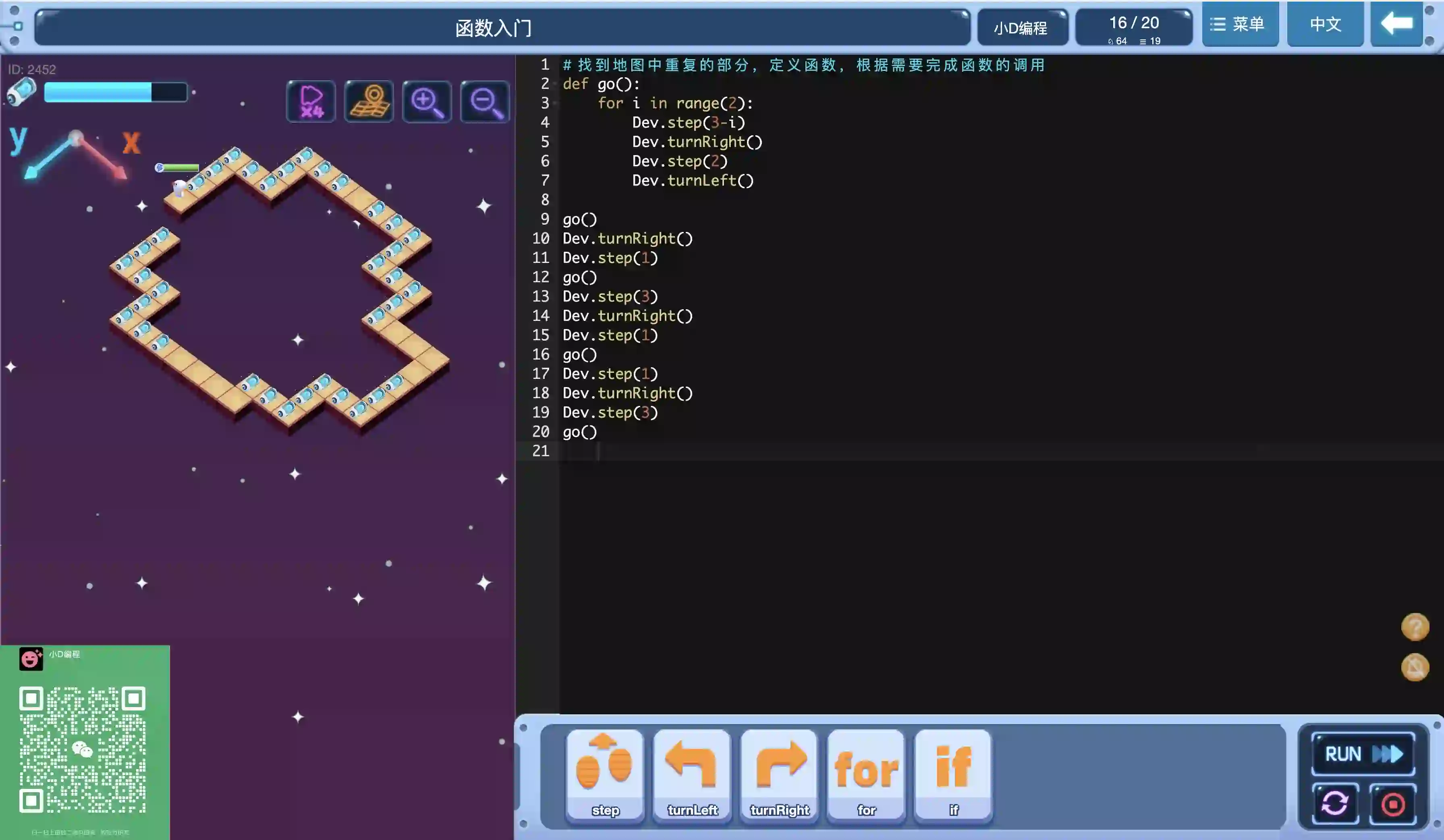Open the 菜单 menu

point(1240,24)
